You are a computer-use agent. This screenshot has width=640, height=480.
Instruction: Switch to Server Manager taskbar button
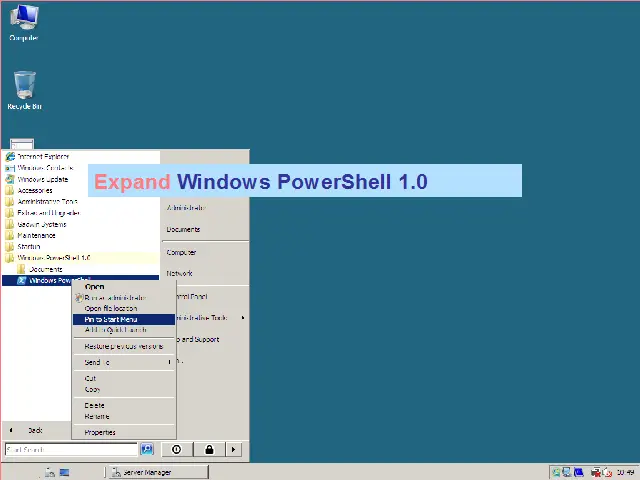pos(158,472)
